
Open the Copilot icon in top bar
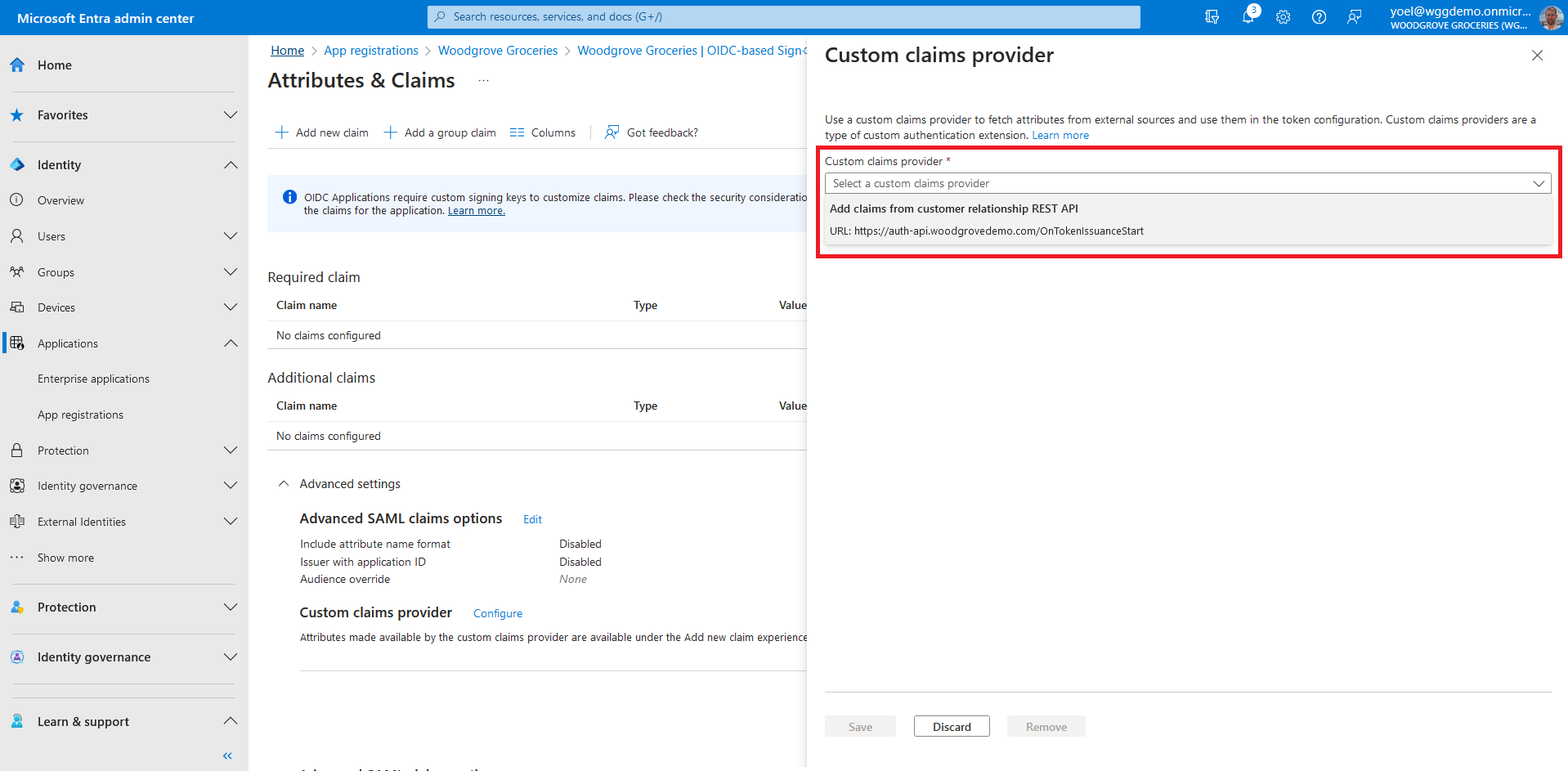point(1212,17)
